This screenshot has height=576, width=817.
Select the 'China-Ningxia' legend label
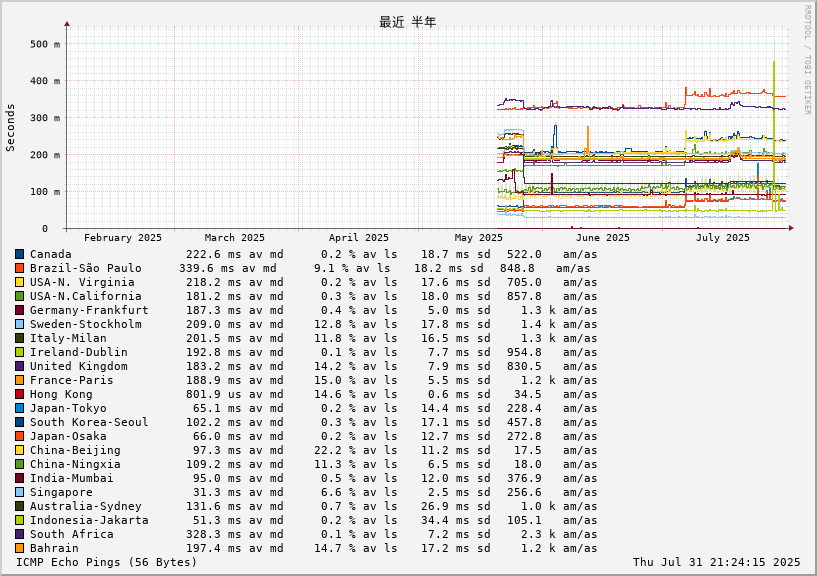pyautogui.click(x=75, y=464)
